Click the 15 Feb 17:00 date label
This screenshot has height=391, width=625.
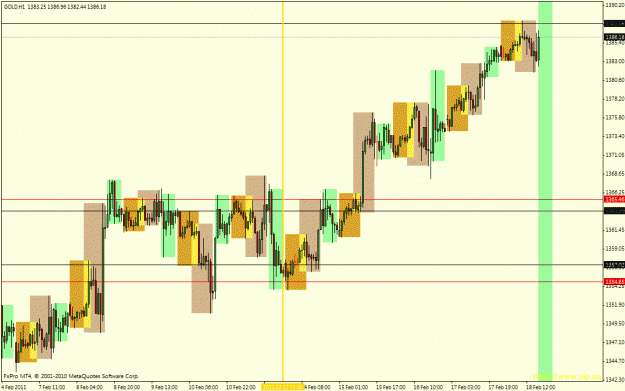(x=391, y=387)
